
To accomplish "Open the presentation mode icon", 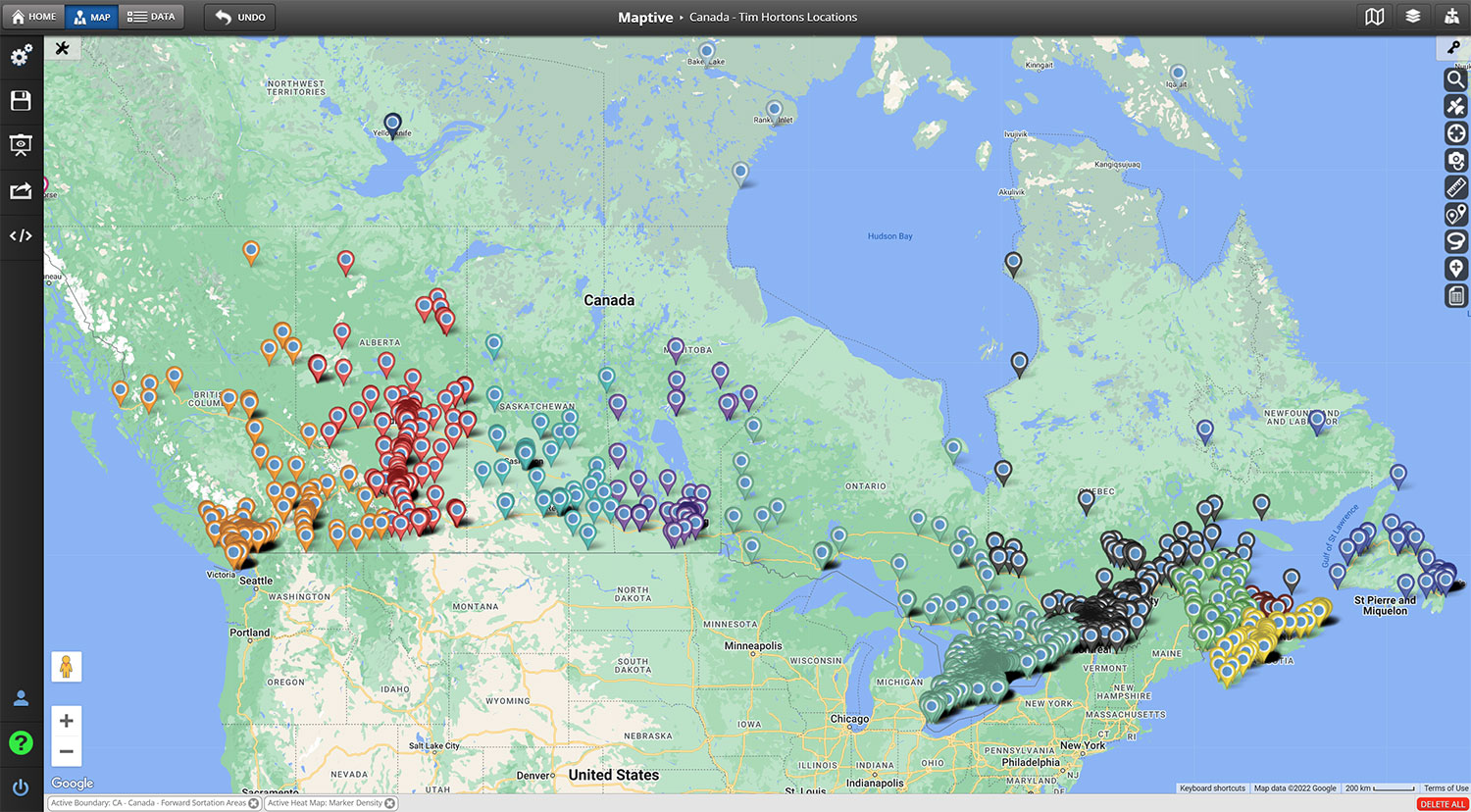I will pos(21,145).
